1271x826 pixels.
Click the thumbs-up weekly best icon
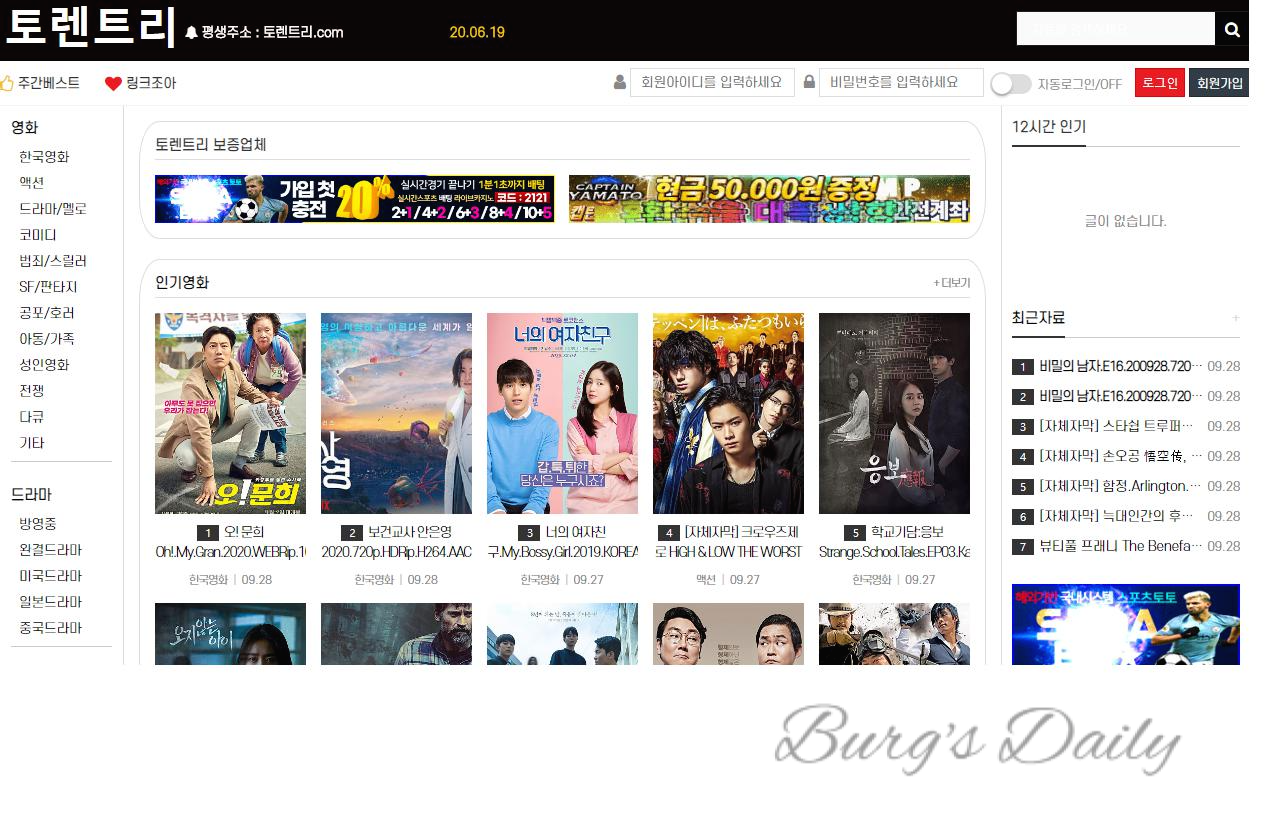(6, 83)
